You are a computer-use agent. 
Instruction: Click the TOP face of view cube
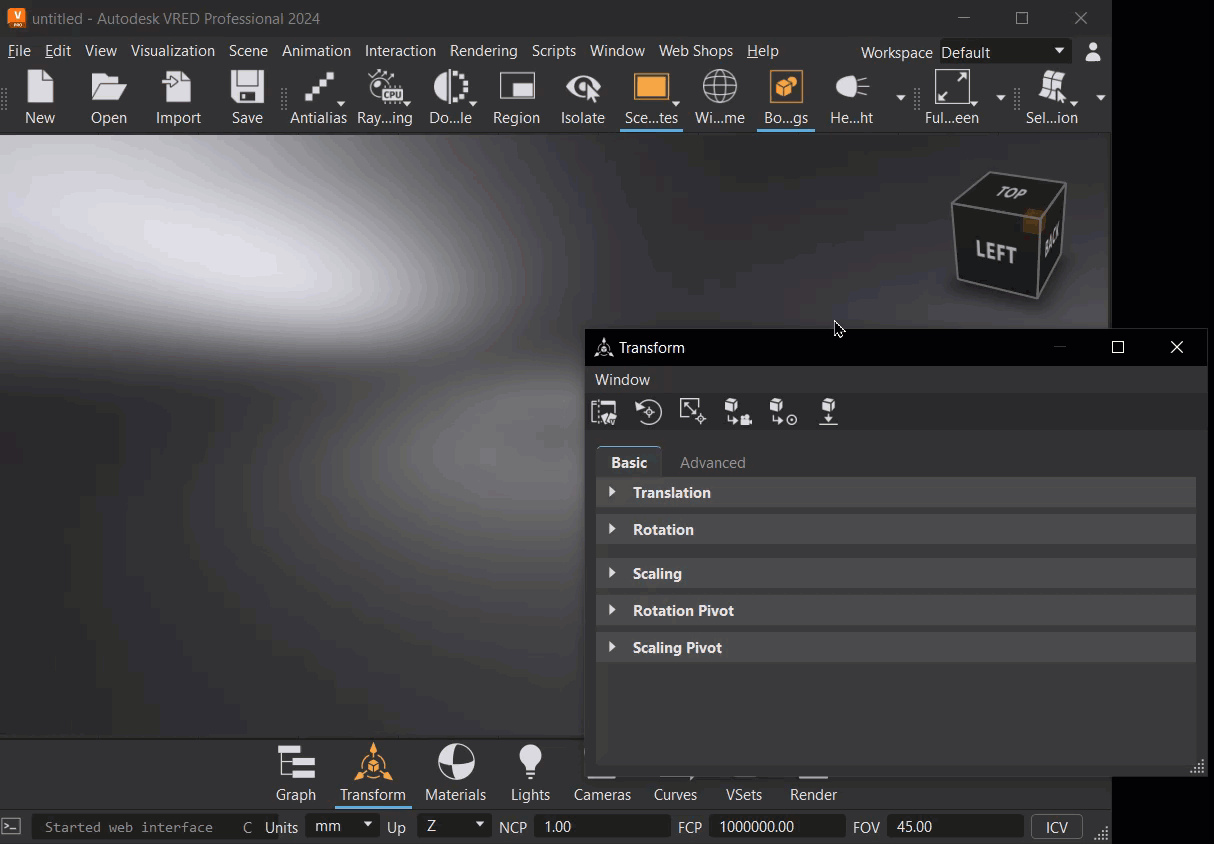1010,192
